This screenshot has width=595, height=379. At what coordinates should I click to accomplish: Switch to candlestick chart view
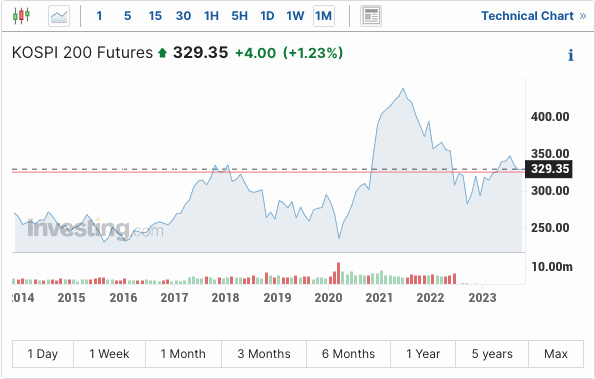[21, 16]
